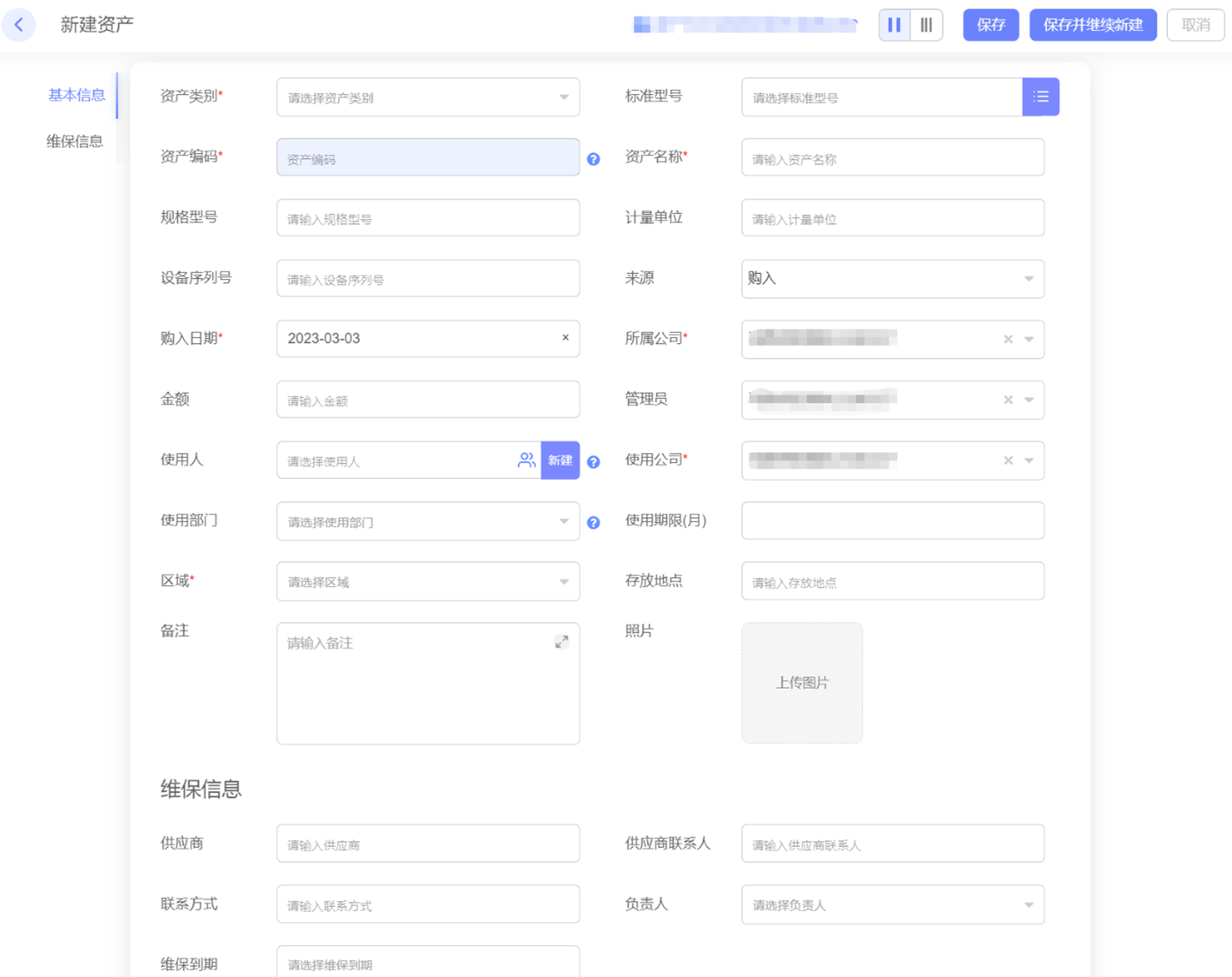The height and width of the screenshot is (977, 1232).
Task: Focus the 供应商 input field
Action: coord(428,844)
